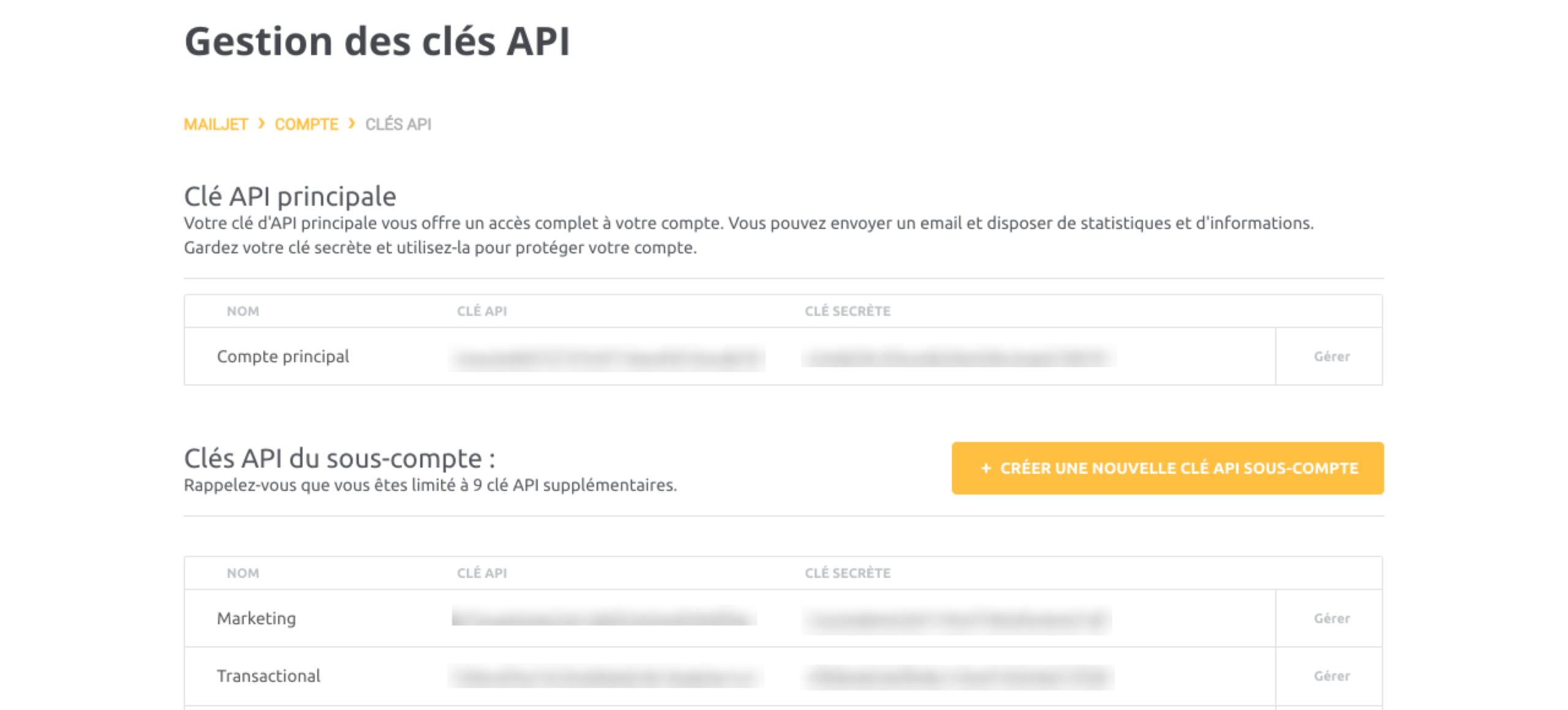Click the Compte principal row name

[283, 356]
